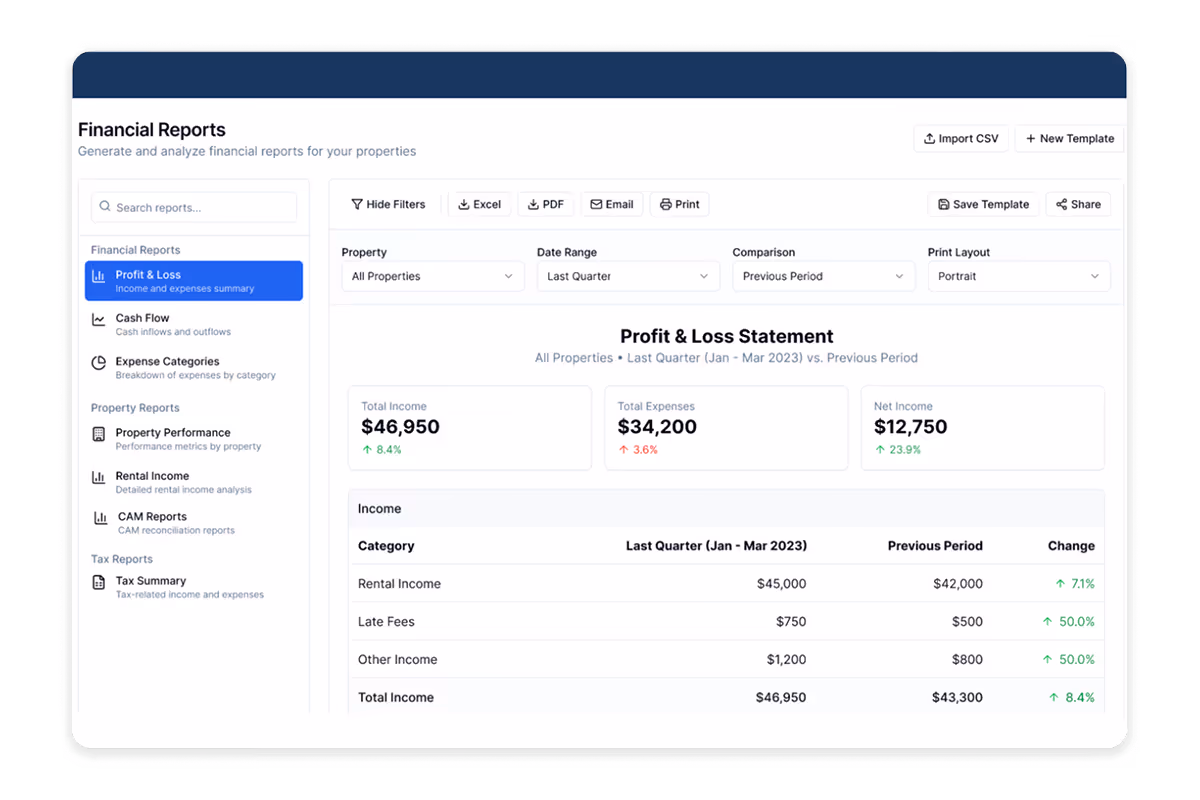Viewport: 1200px width, 800px height.
Task: Click the Excel download icon
Action: tap(464, 204)
